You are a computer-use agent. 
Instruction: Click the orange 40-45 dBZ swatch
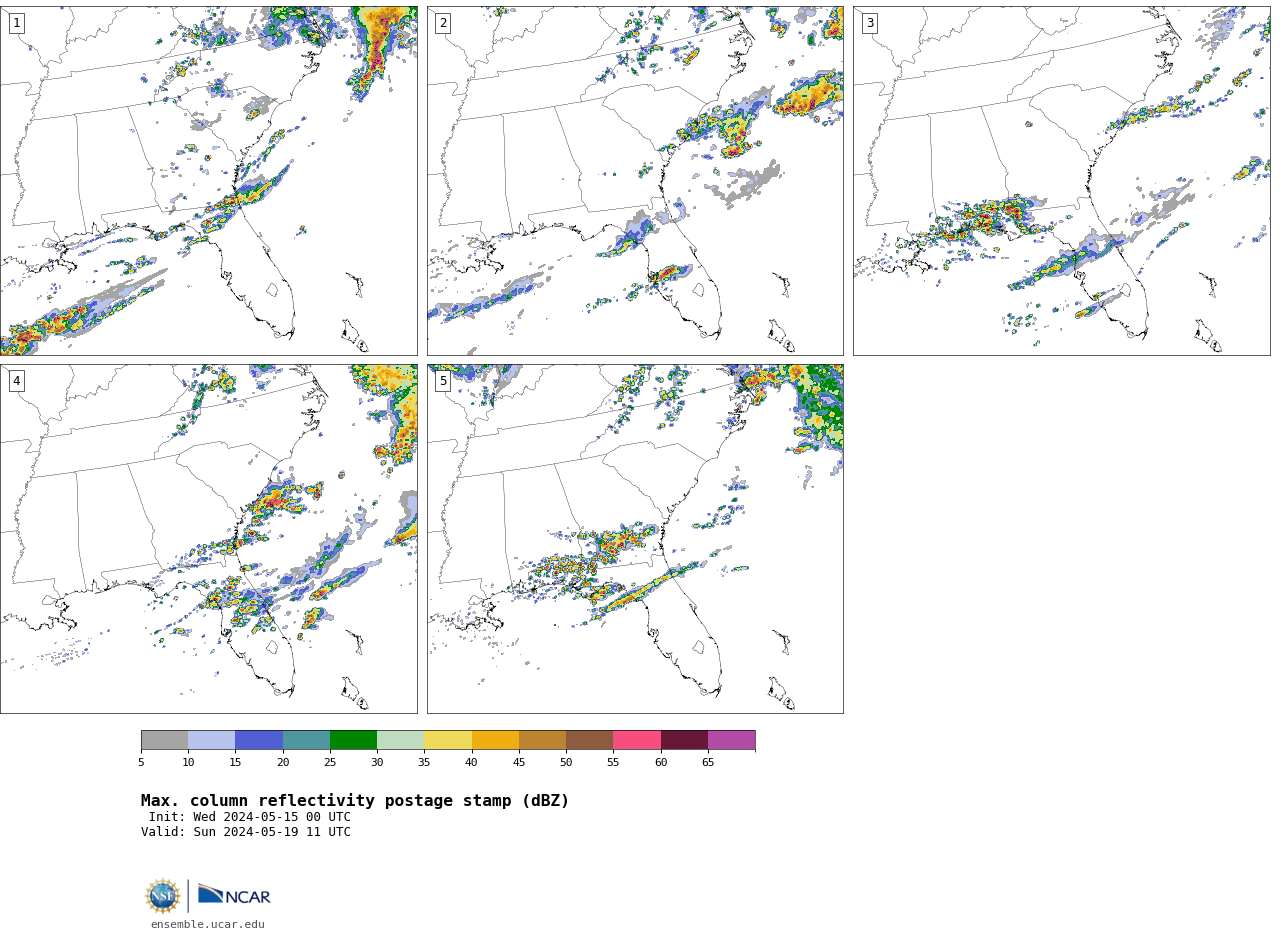[495, 740]
